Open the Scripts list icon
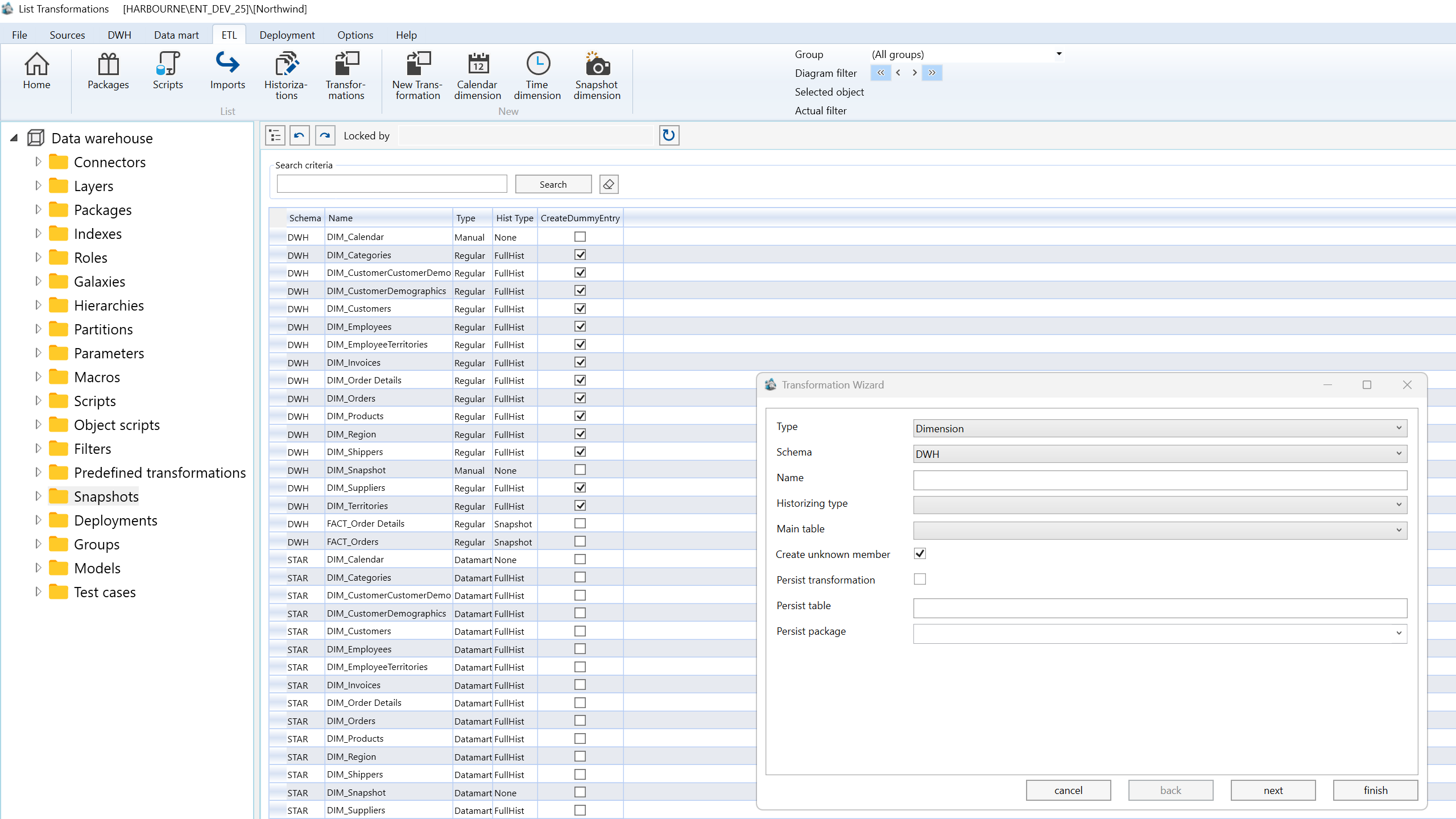The height and width of the screenshot is (819, 1456). click(168, 71)
